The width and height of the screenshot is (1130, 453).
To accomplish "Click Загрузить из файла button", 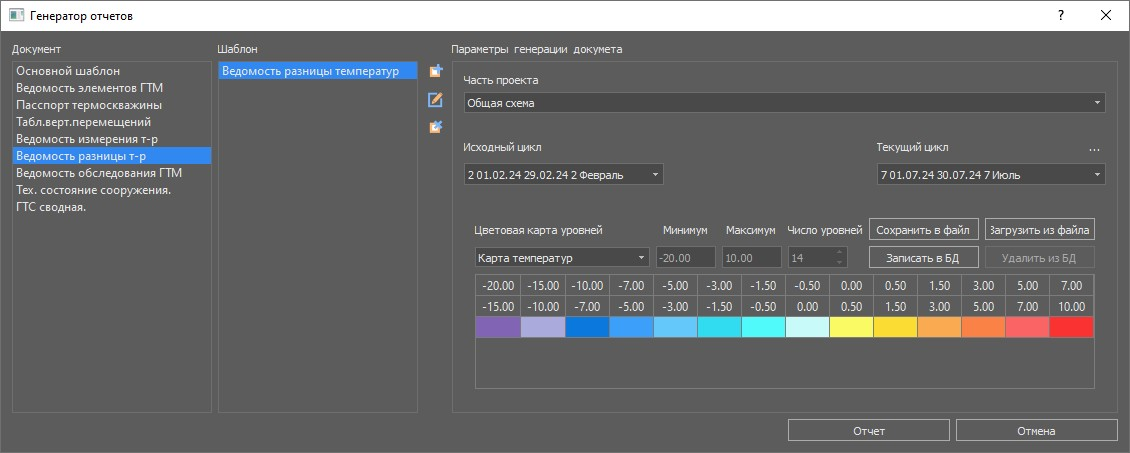I will click(x=1039, y=229).
